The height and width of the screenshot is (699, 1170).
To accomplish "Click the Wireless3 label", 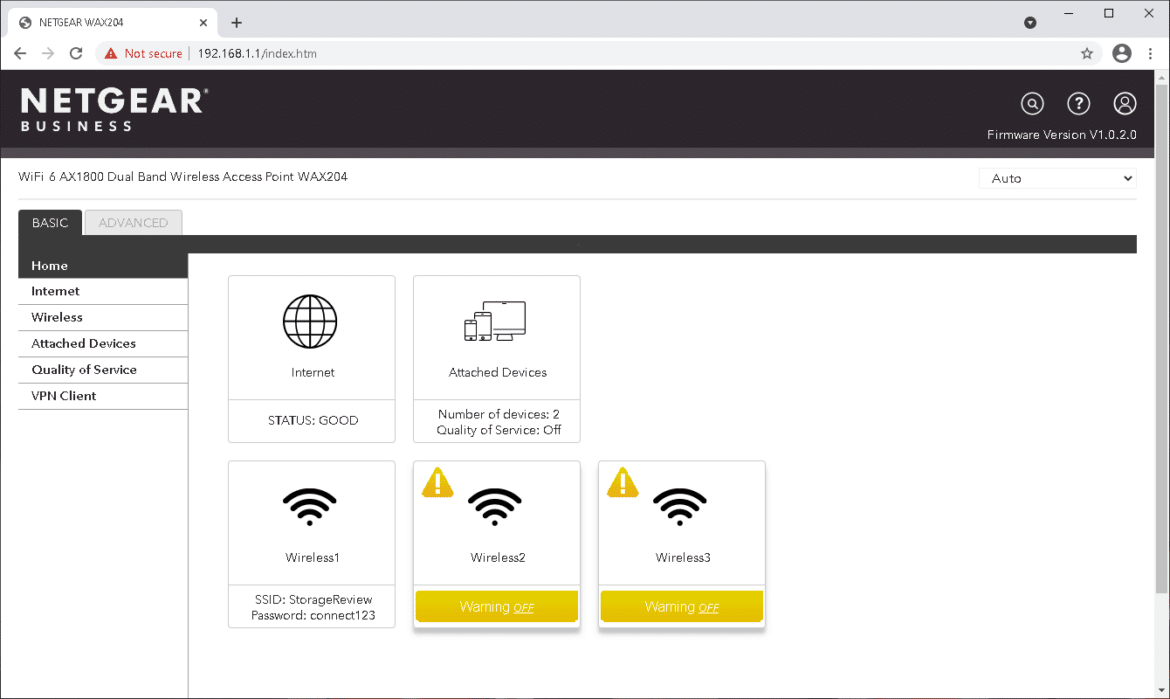I will tap(683, 557).
